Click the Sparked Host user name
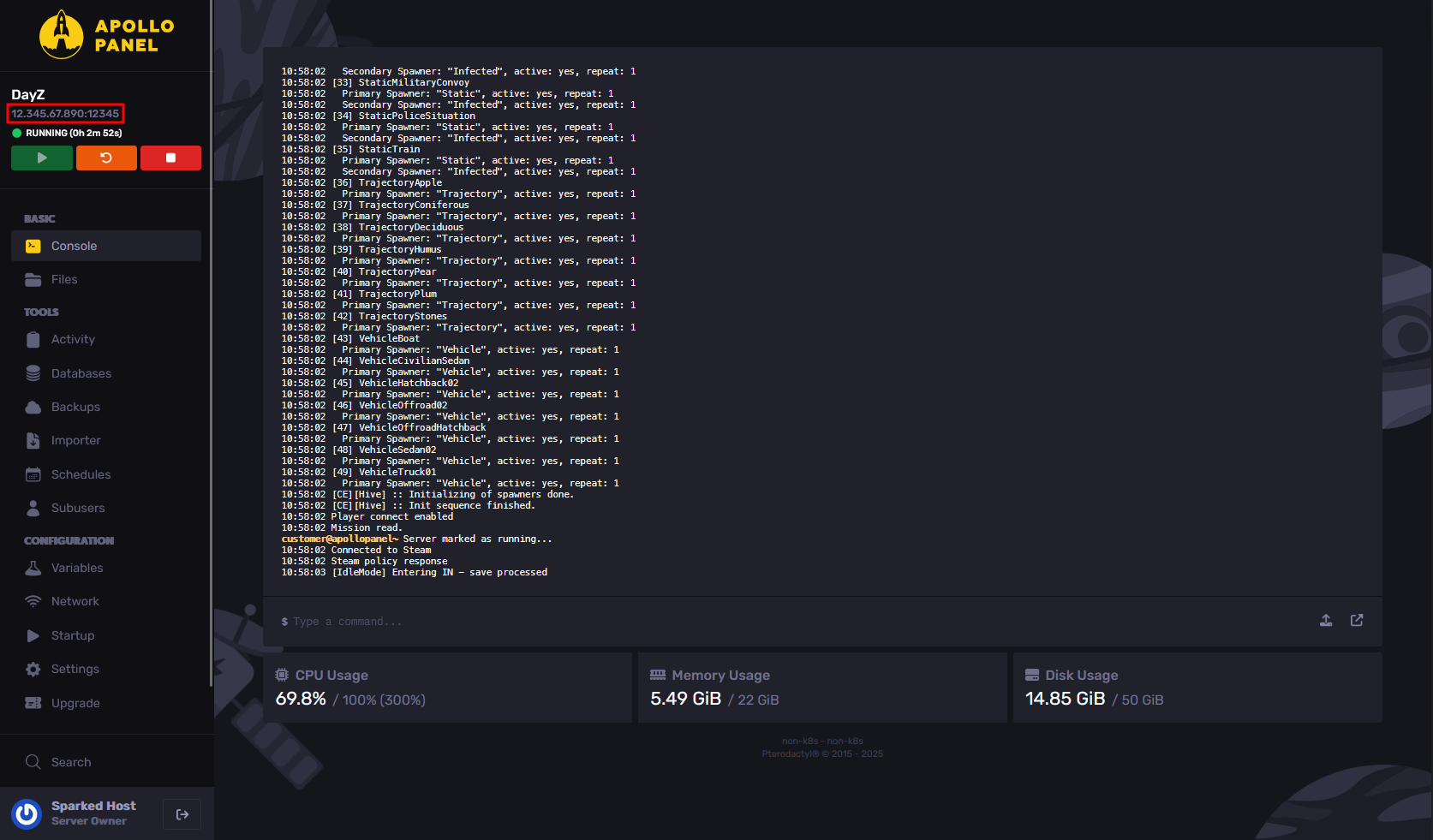The width and height of the screenshot is (1433, 840). point(93,806)
